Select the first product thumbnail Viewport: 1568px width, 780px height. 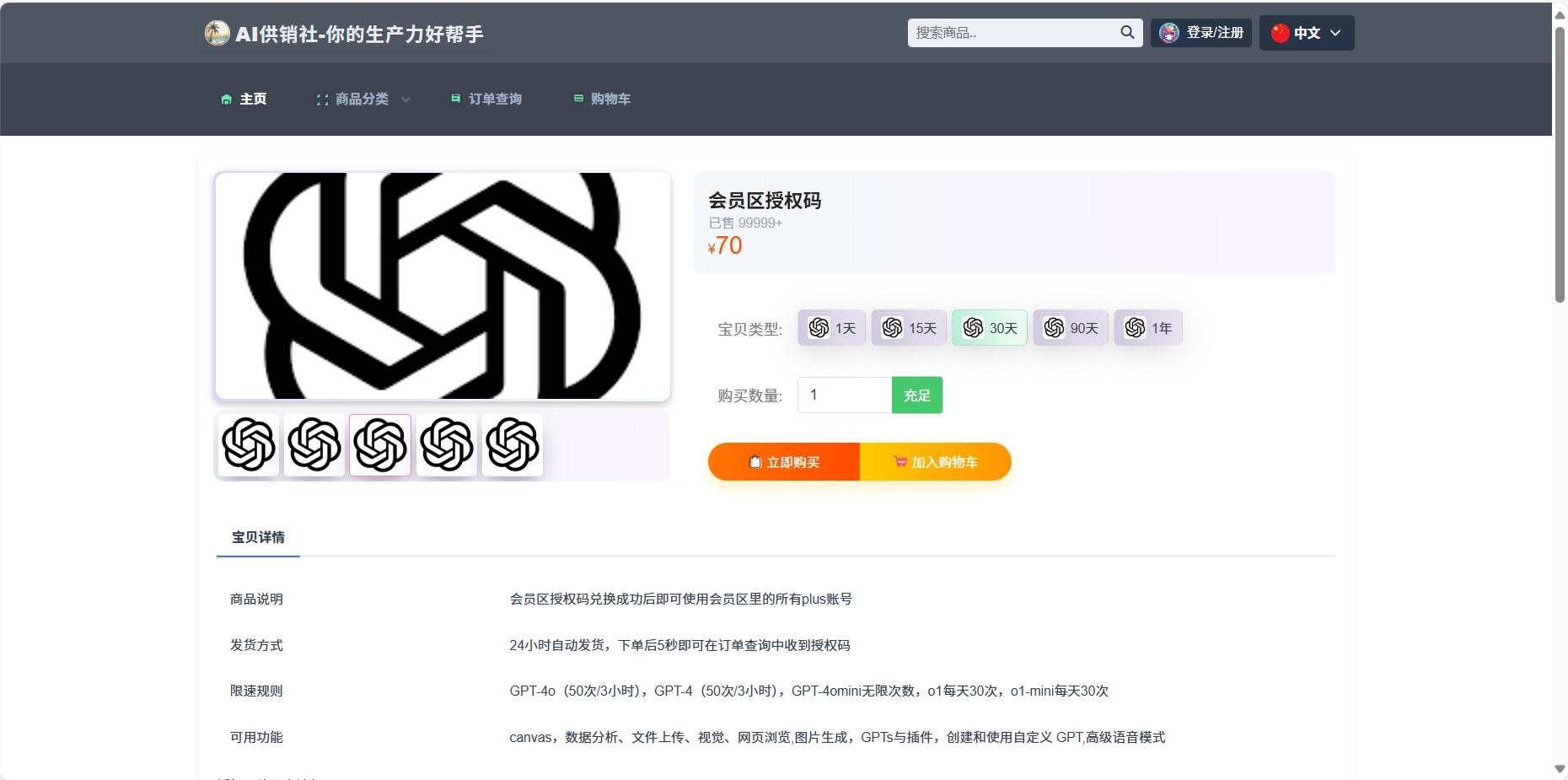(249, 444)
